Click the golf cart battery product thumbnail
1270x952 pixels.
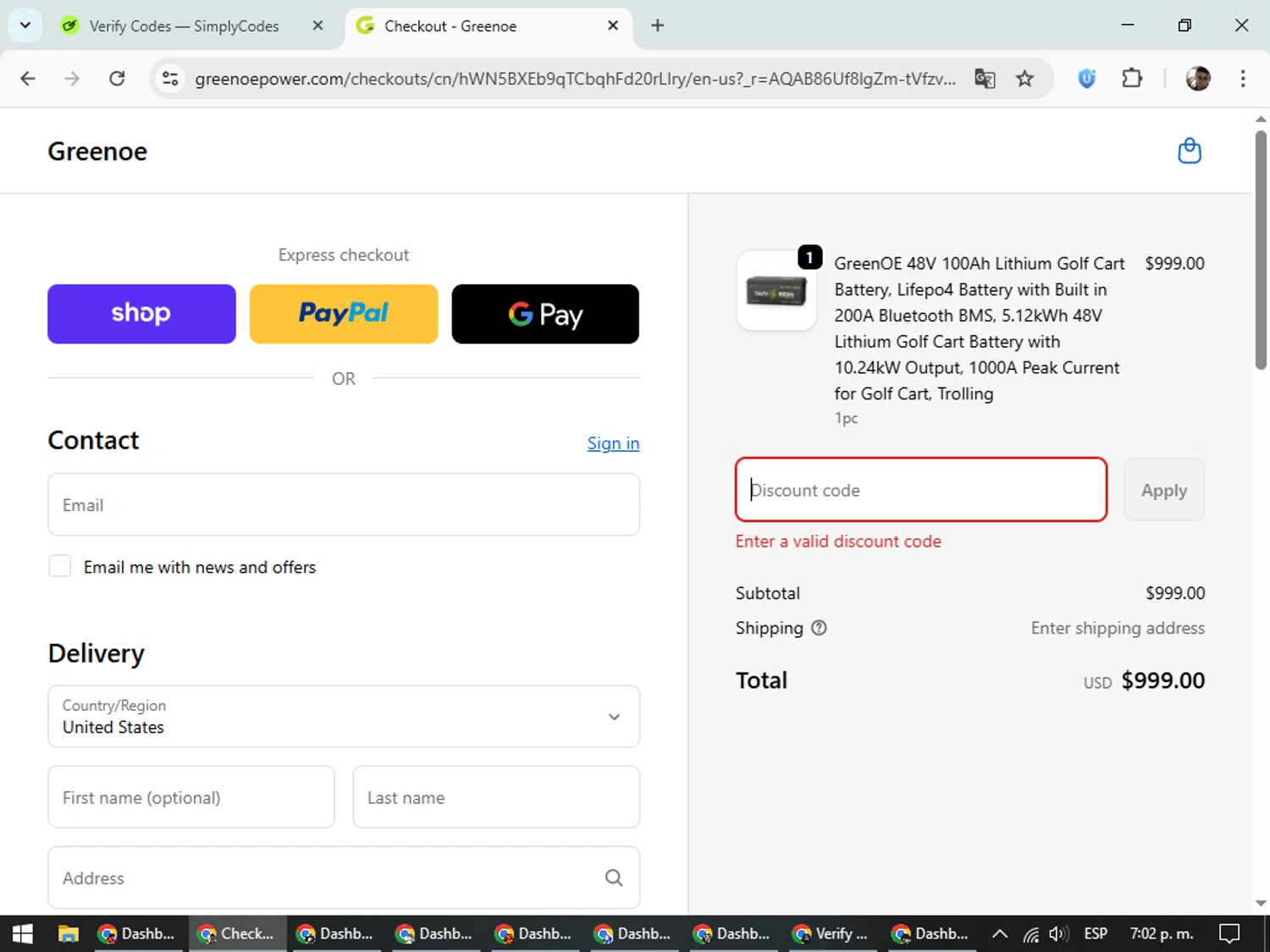point(776,291)
